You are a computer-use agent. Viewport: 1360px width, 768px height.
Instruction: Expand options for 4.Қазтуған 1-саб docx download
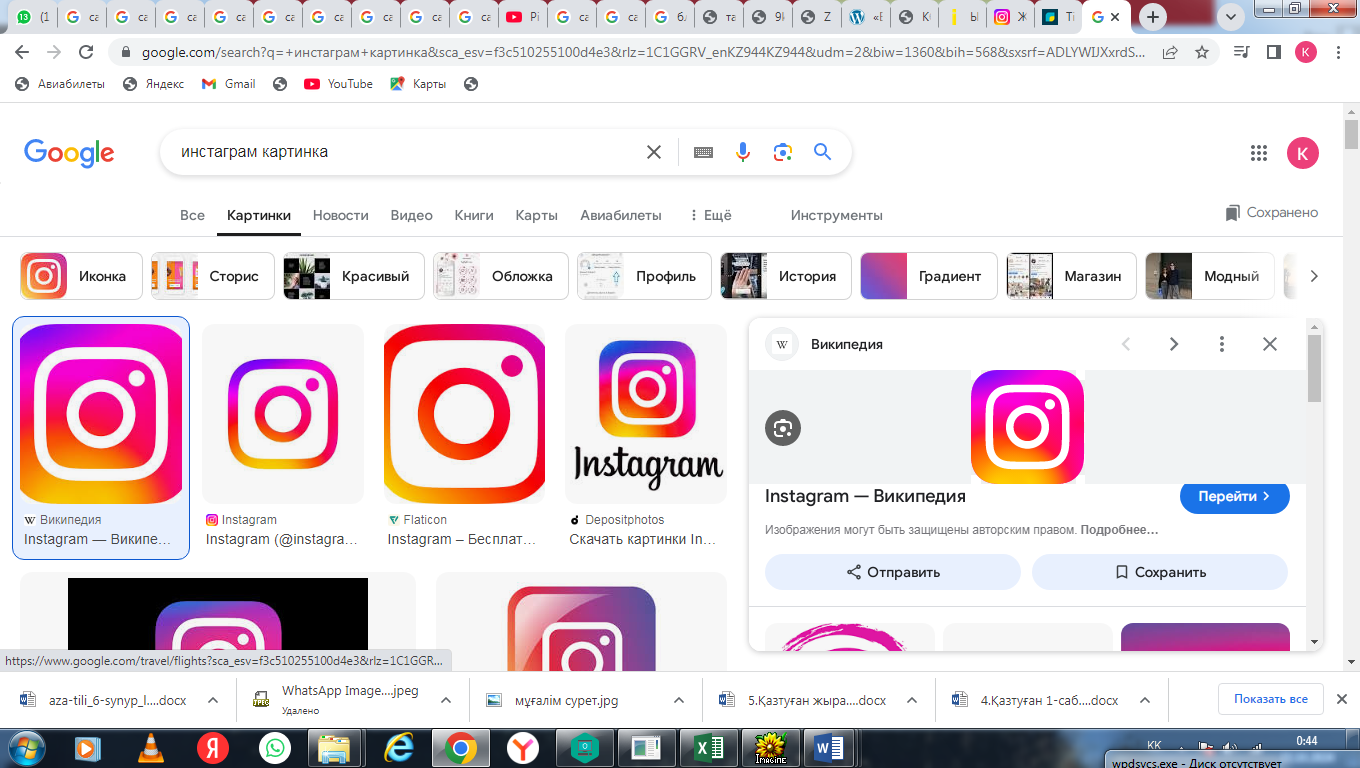[1145, 701]
